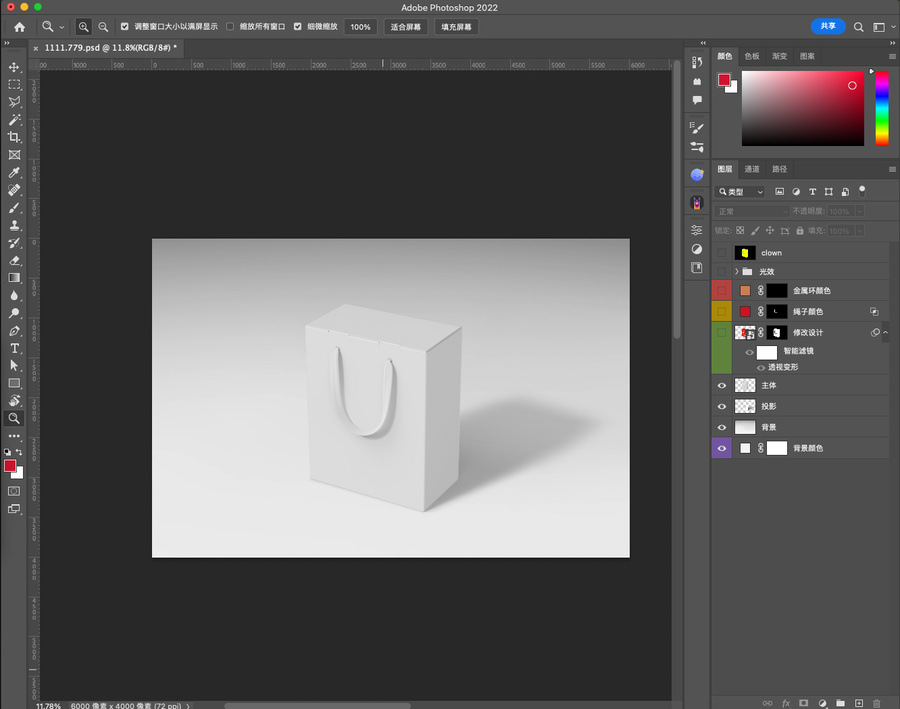Create a new layer icon
The width and height of the screenshot is (900, 709).
(859, 703)
